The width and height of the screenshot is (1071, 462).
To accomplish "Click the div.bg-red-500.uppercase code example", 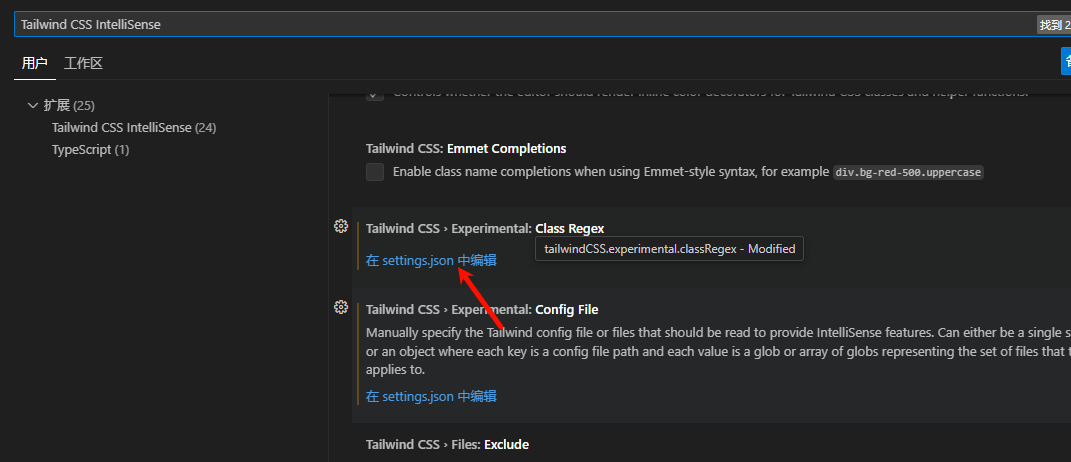I will 909,172.
